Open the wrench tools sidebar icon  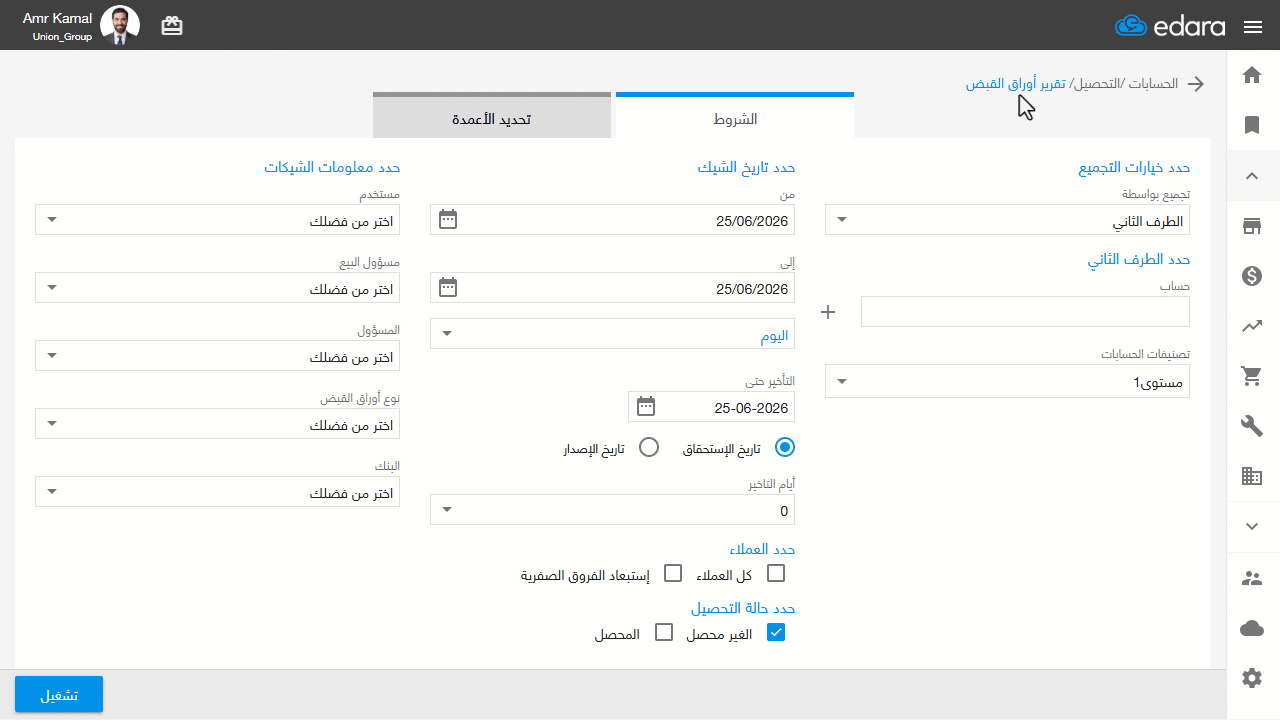click(1251, 426)
